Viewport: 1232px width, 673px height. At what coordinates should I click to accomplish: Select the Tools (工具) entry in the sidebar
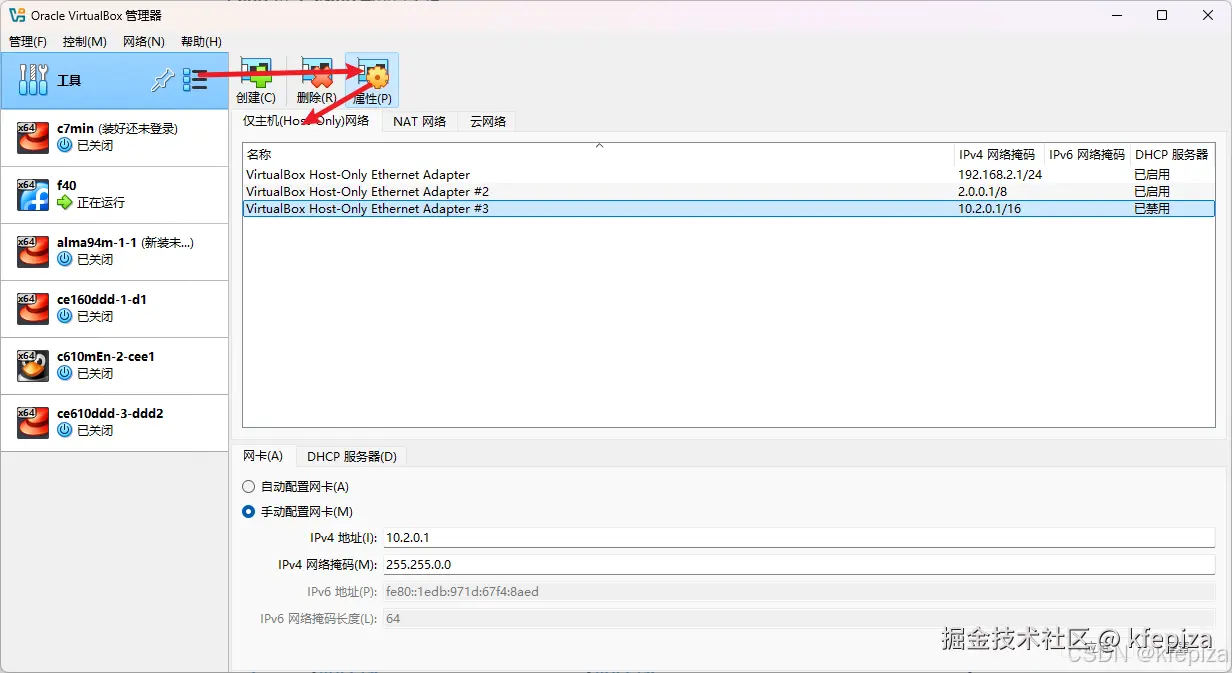pyautogui.click(x=115, y=80)
